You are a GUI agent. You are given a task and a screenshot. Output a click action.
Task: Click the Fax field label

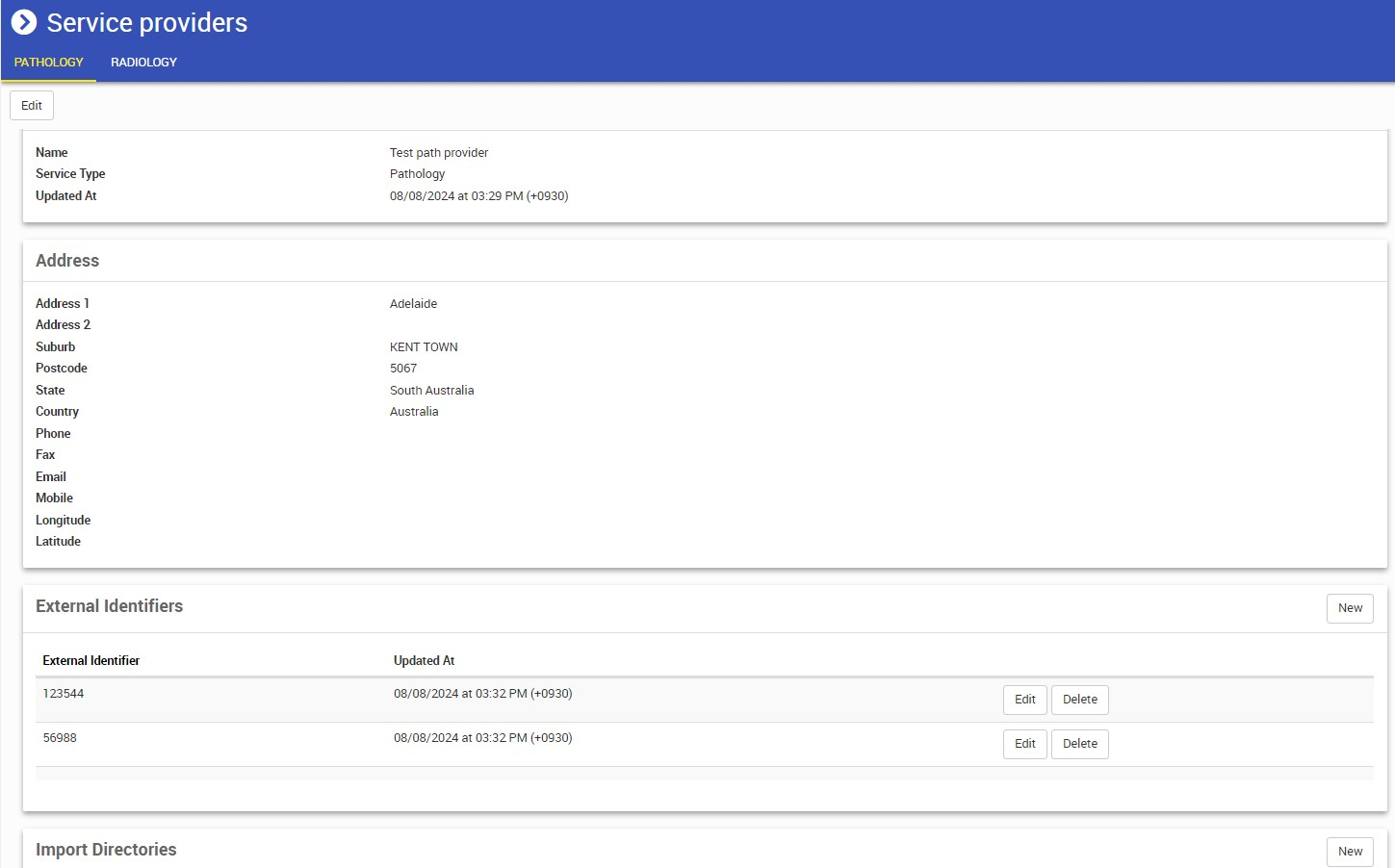tap(45, 455)
